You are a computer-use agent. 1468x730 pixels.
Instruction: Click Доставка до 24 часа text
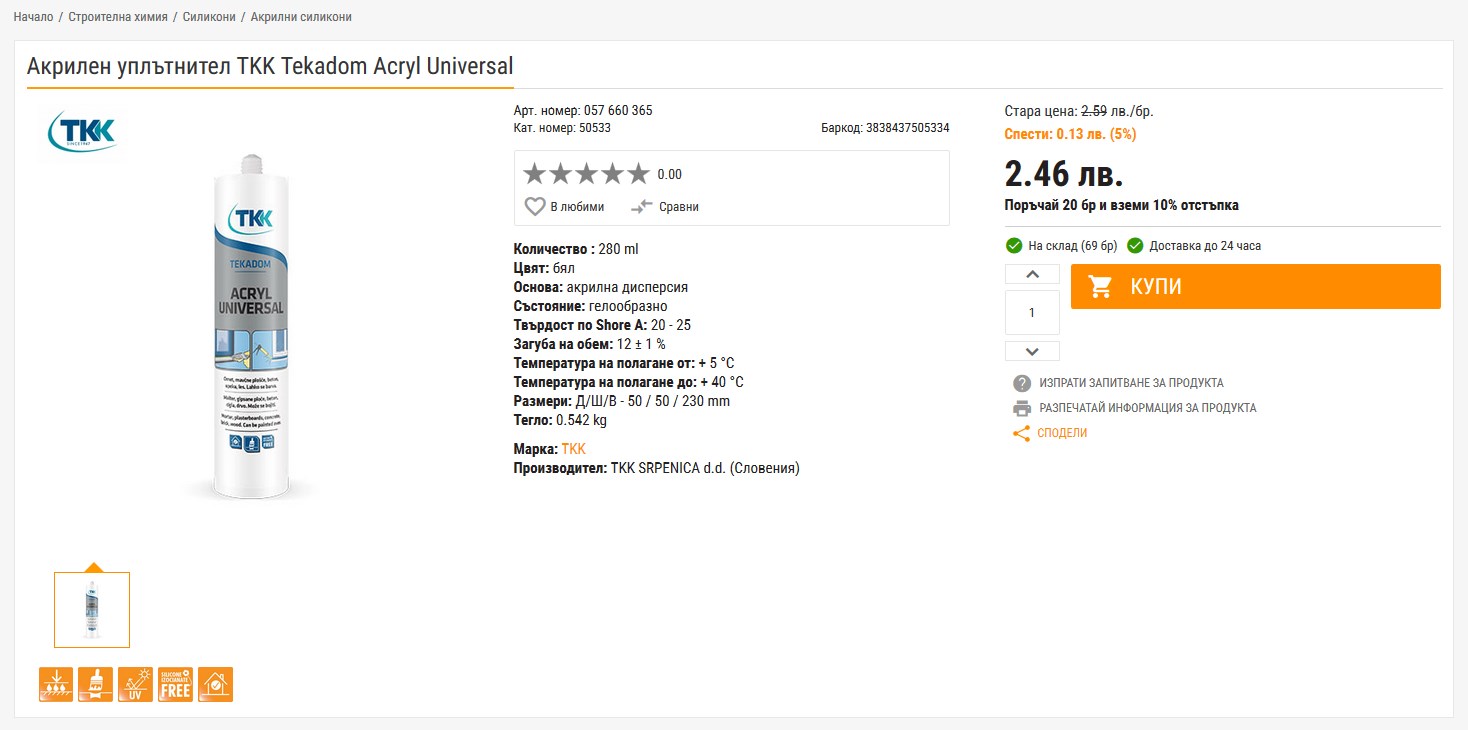pos(1205,246)
